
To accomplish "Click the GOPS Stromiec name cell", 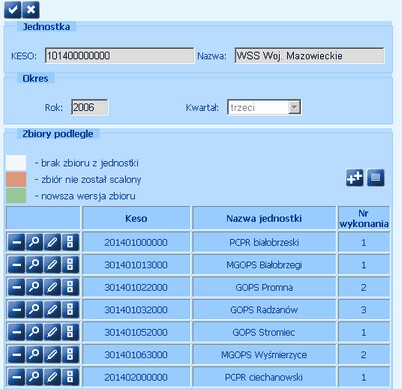I will 264,332.
